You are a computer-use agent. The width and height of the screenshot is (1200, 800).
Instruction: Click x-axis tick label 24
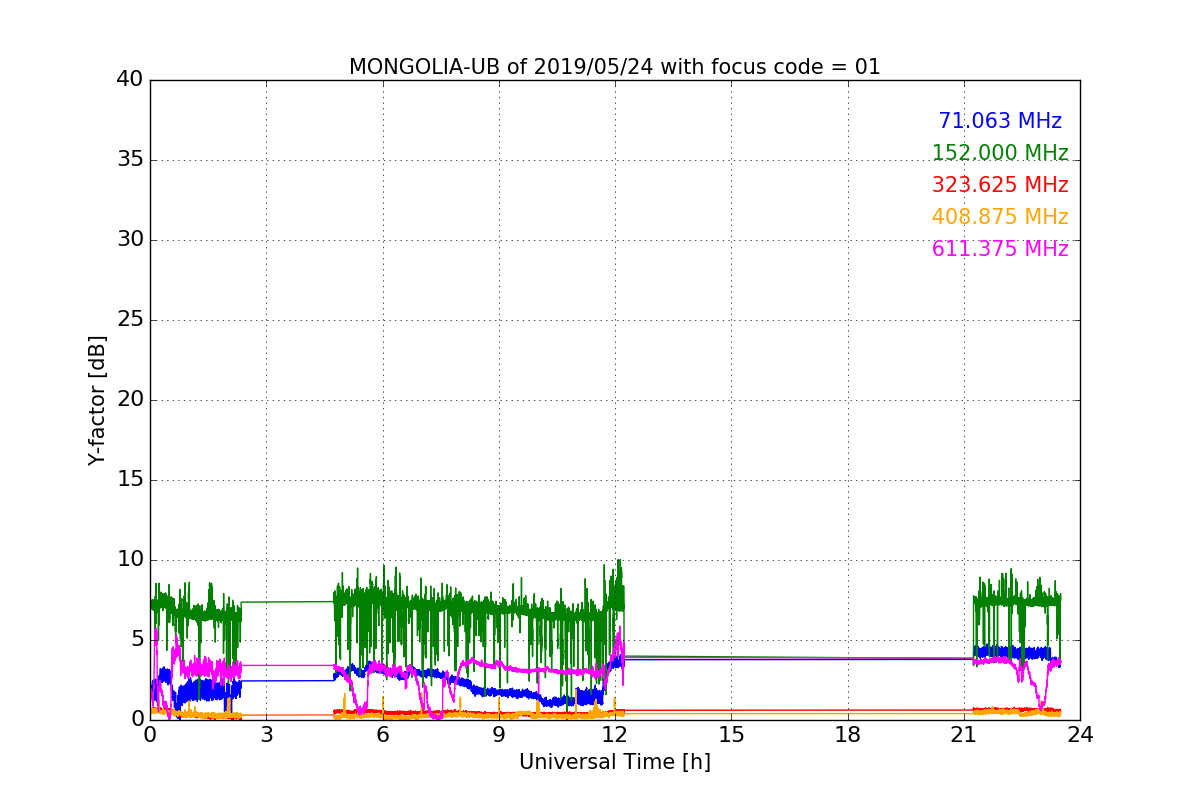tap(1080, 734)
